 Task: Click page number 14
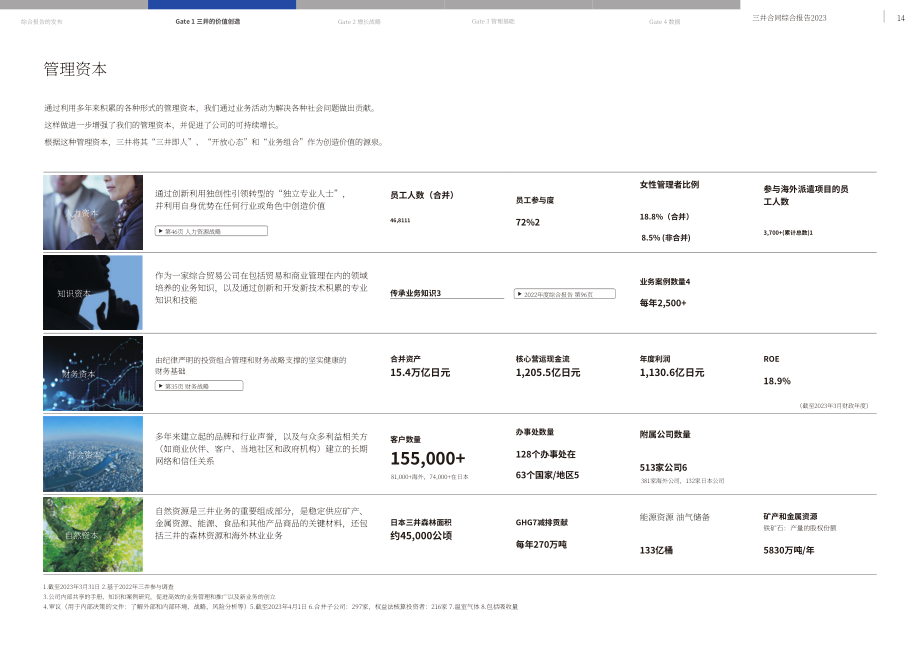click(x=901, y=18)
